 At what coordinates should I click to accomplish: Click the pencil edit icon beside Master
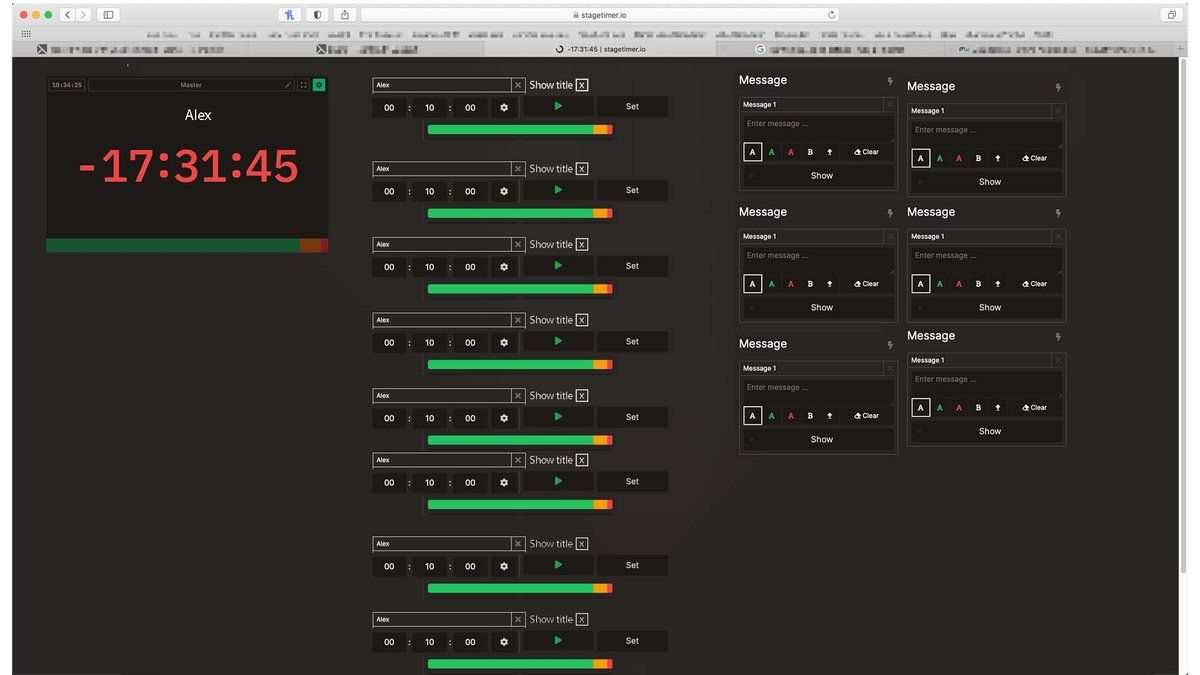(x=288, y=85)
